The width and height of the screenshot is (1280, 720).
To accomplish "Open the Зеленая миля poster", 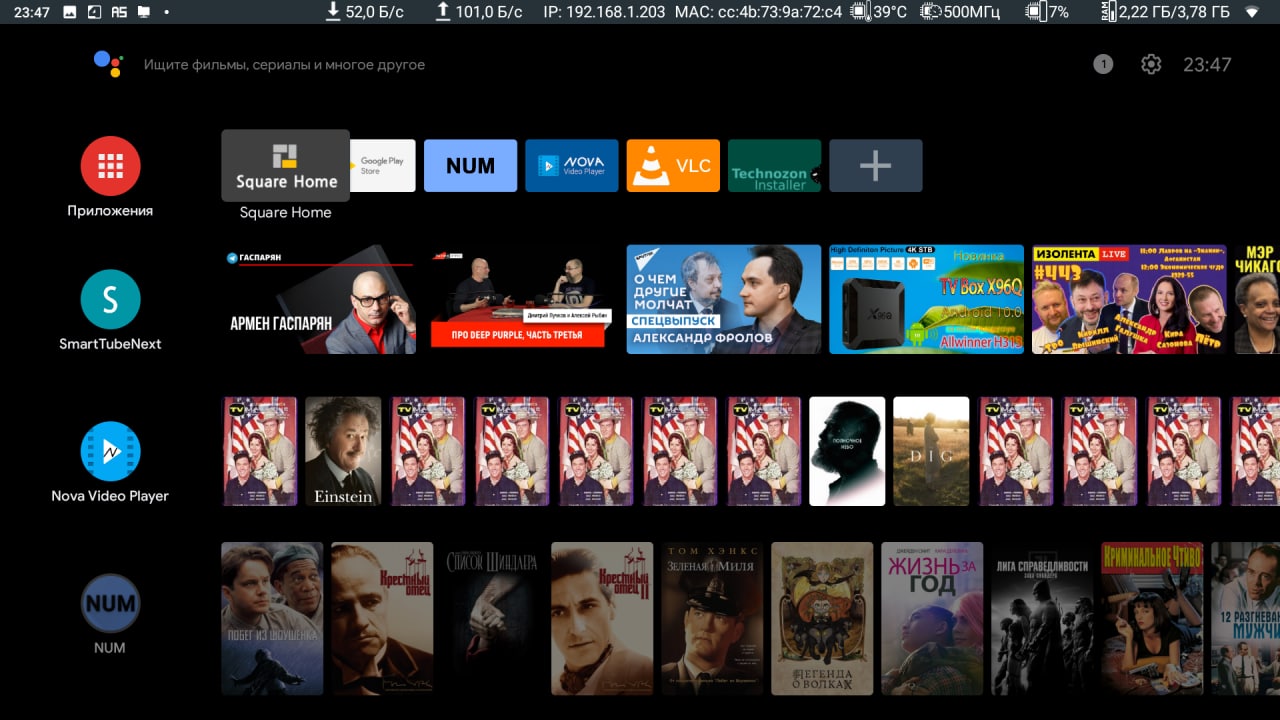I will (712, 618).
